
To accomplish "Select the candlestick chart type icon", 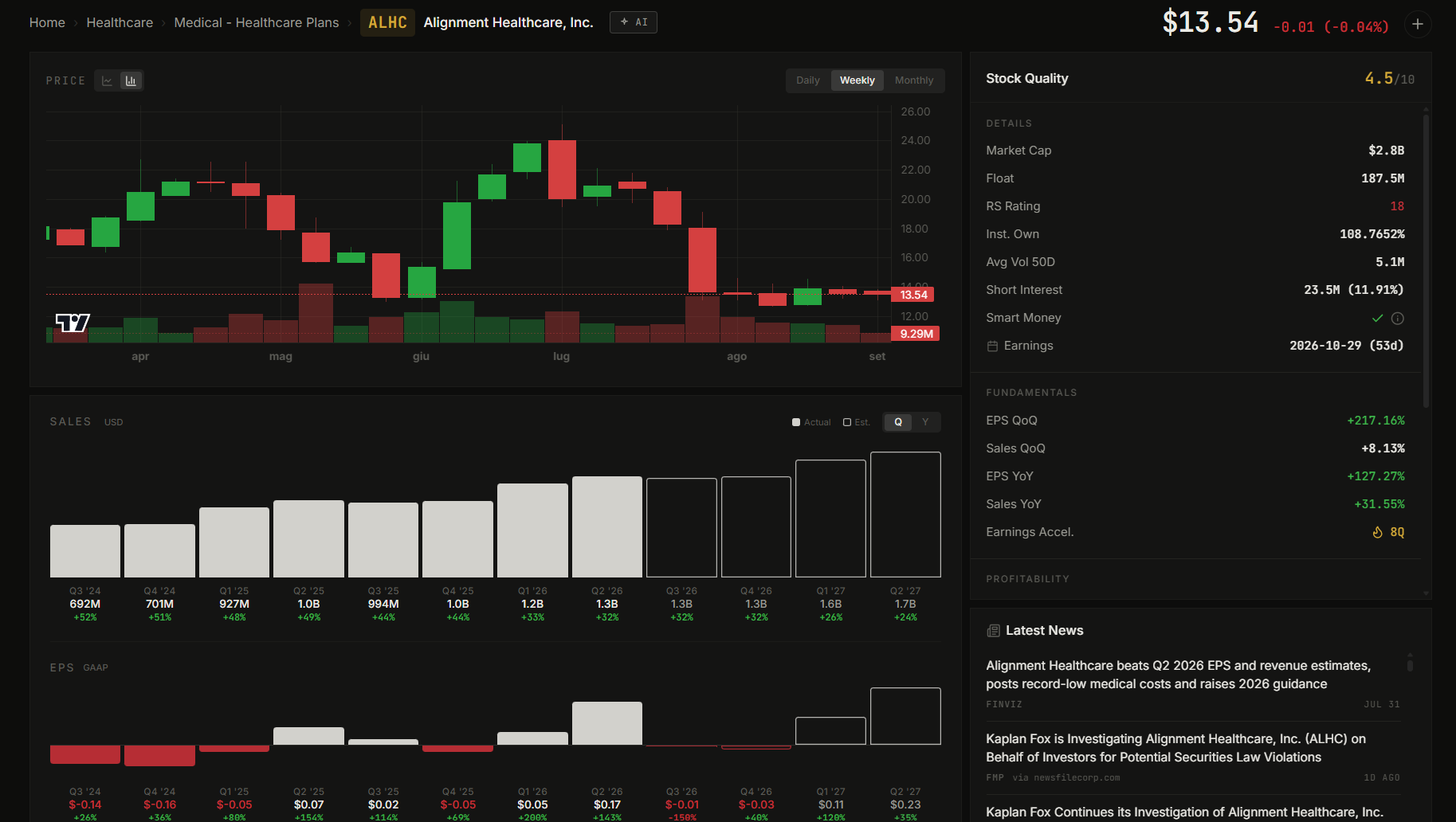I will pyautogui.click(x=131, y=80).
